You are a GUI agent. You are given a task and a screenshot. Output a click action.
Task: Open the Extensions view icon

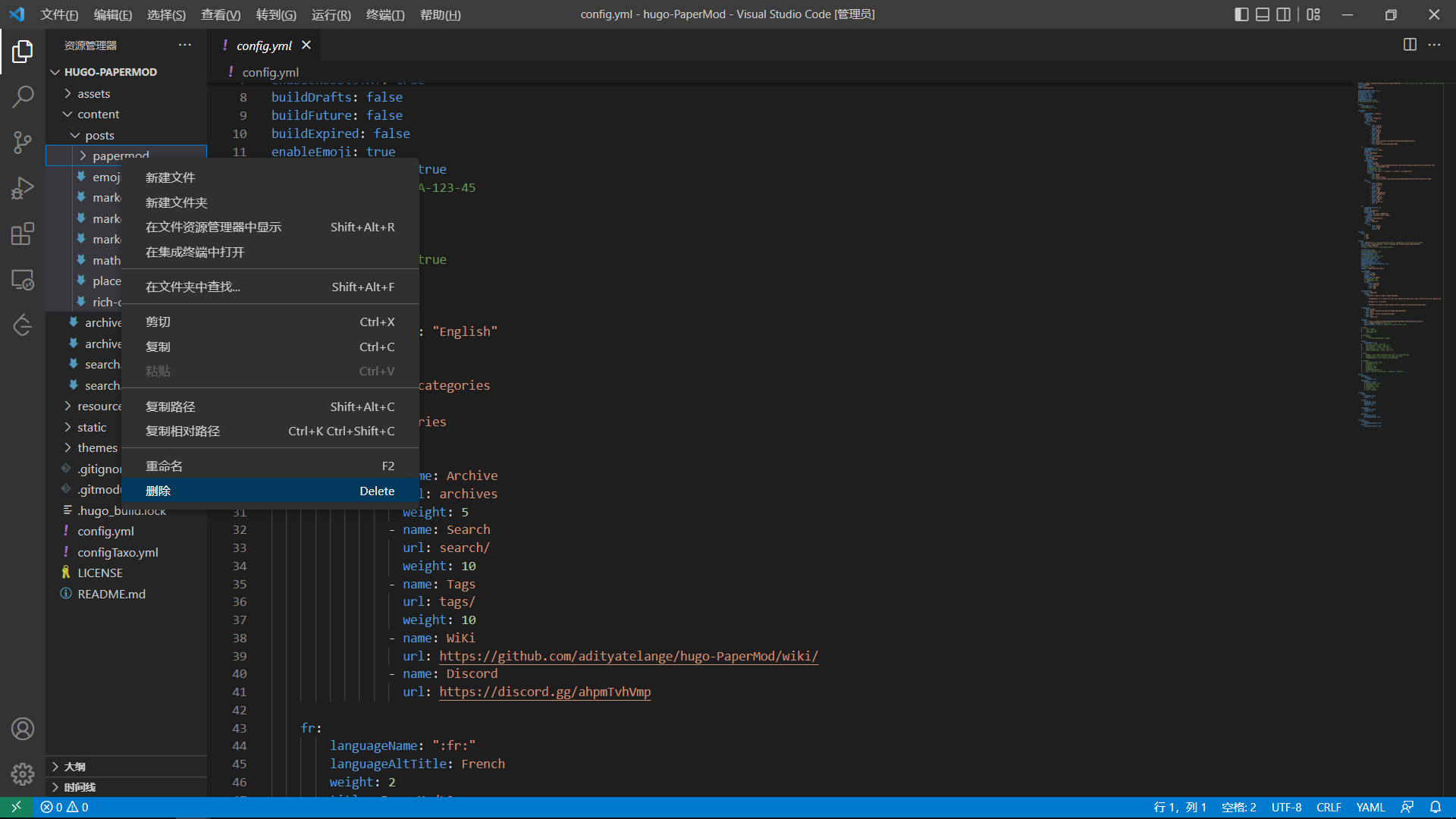click(23, 234)
